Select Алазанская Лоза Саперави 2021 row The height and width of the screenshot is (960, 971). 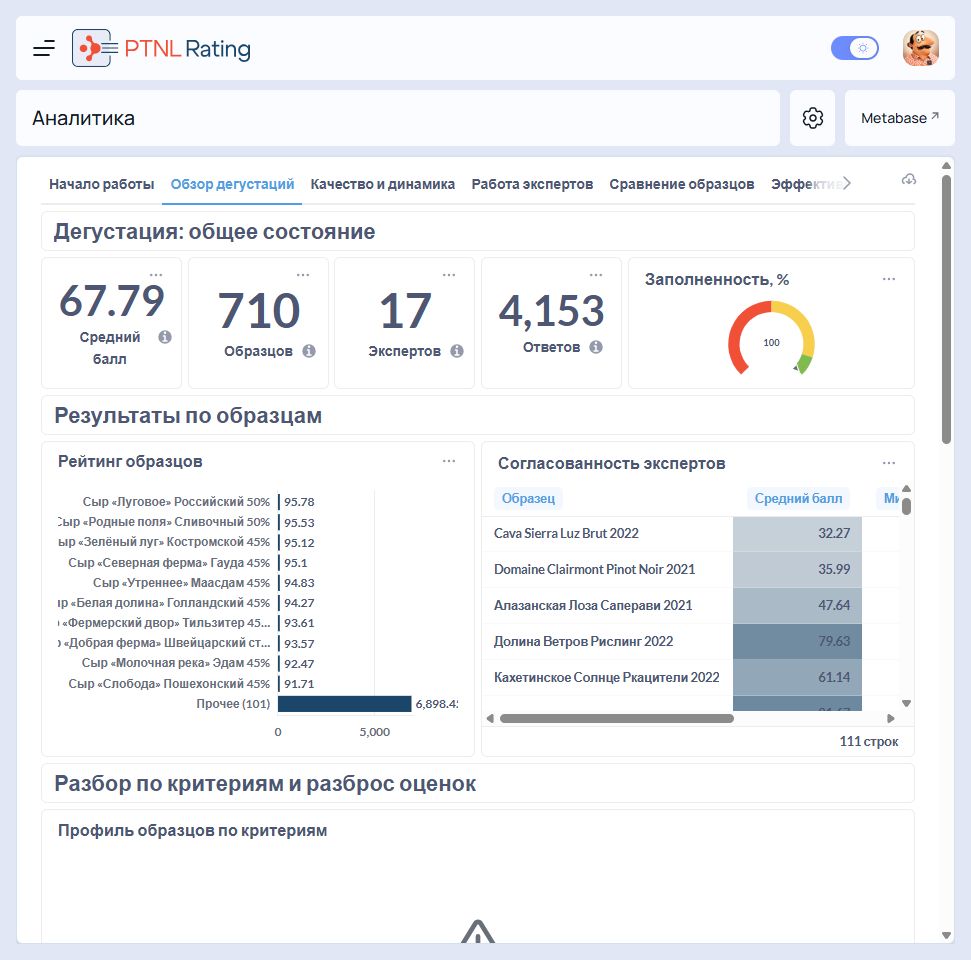pyautogui.click(x=690, y=605)
